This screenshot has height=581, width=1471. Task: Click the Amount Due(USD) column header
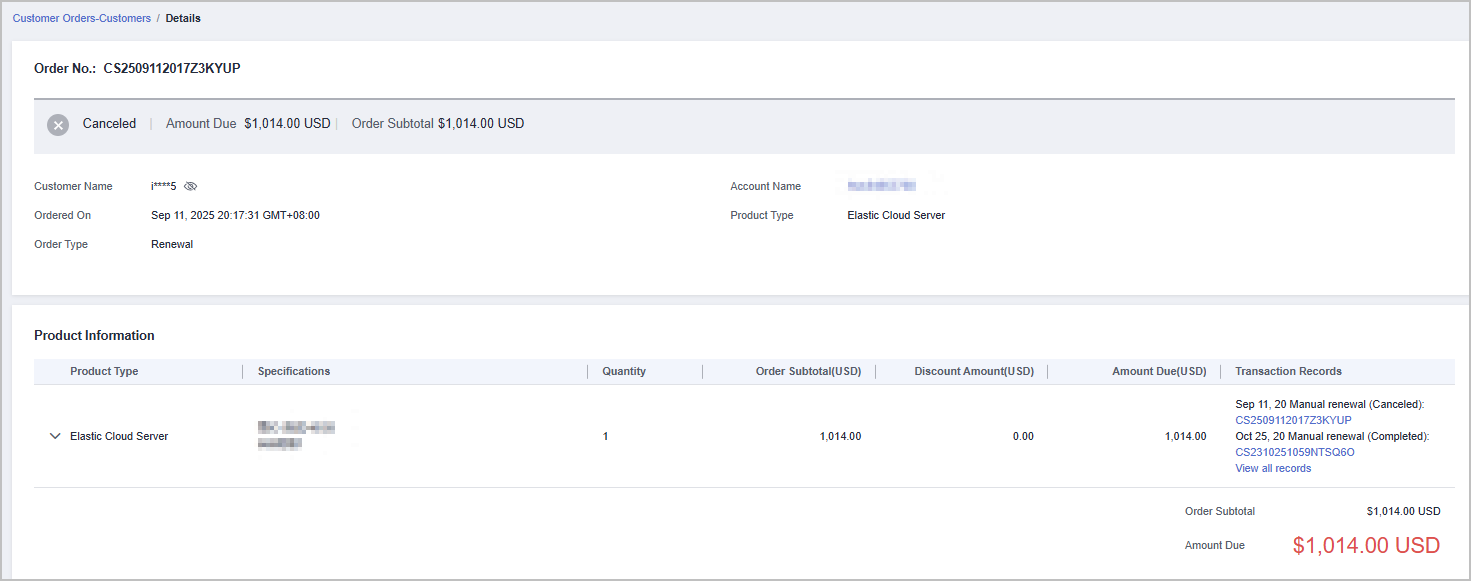1159,371
